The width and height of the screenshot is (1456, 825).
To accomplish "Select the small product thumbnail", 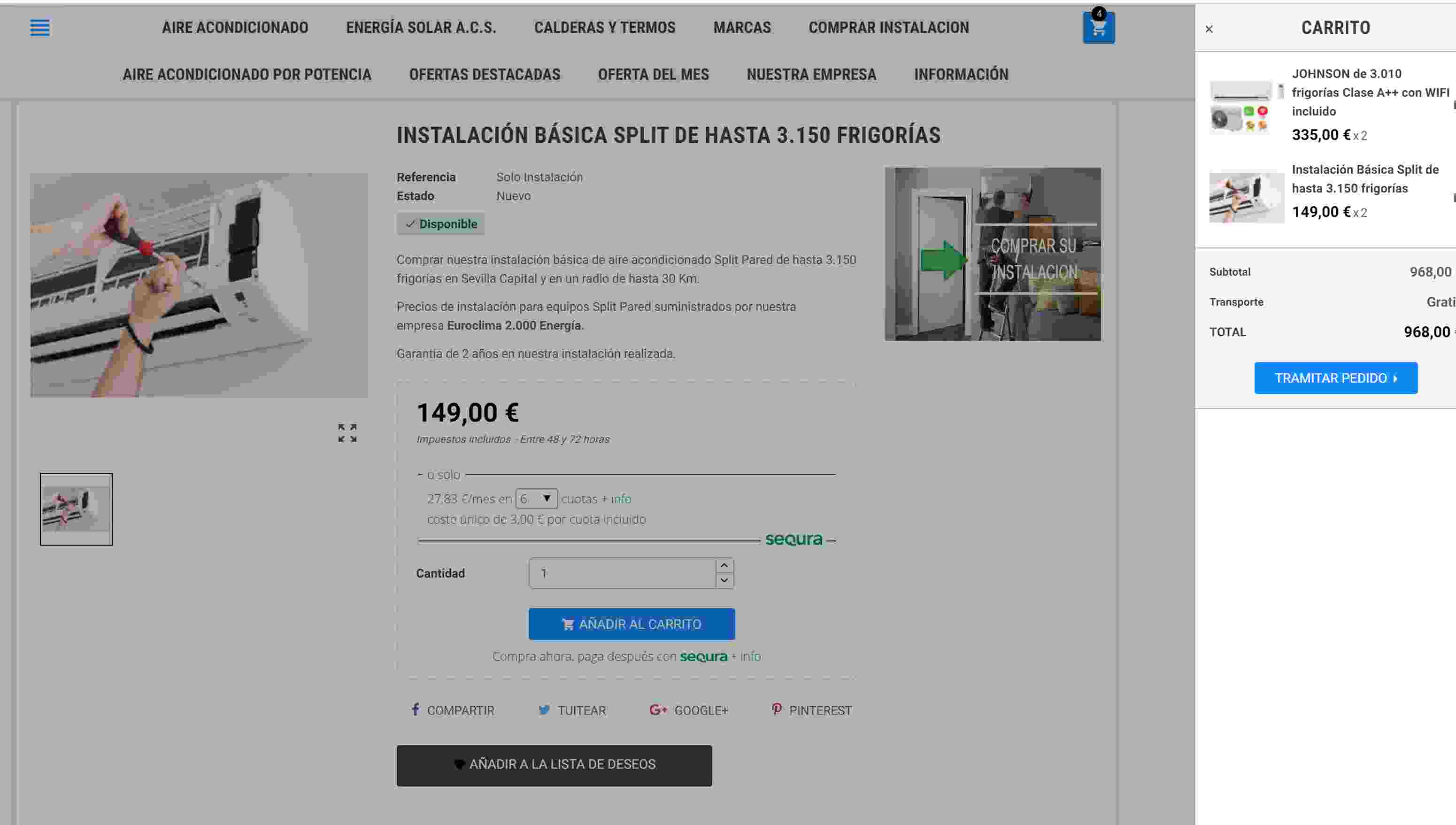I will pyautogui.click(x=76, y=509).
